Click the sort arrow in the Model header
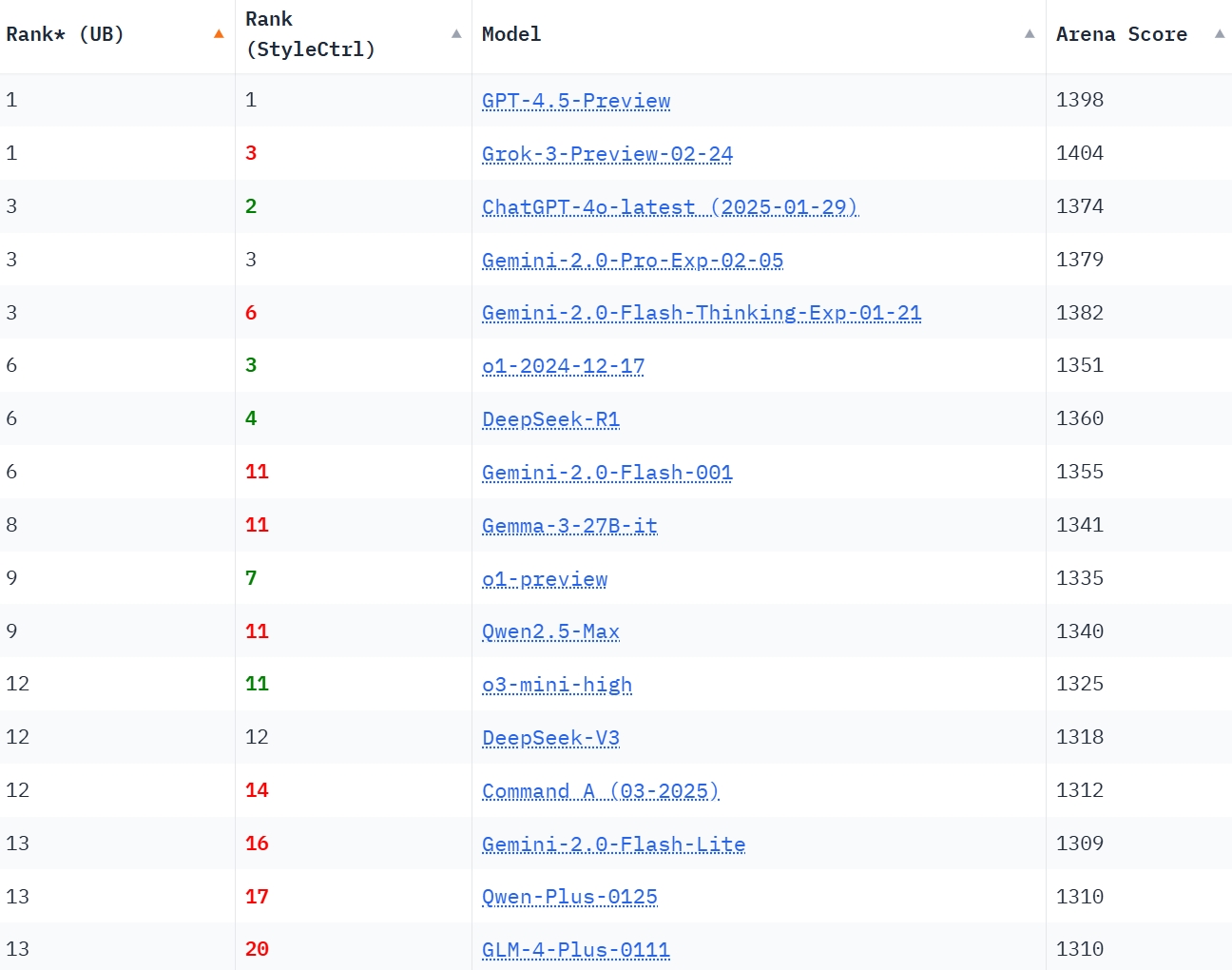Screen dimensions: 1232x970 (x=1030, y=34)
